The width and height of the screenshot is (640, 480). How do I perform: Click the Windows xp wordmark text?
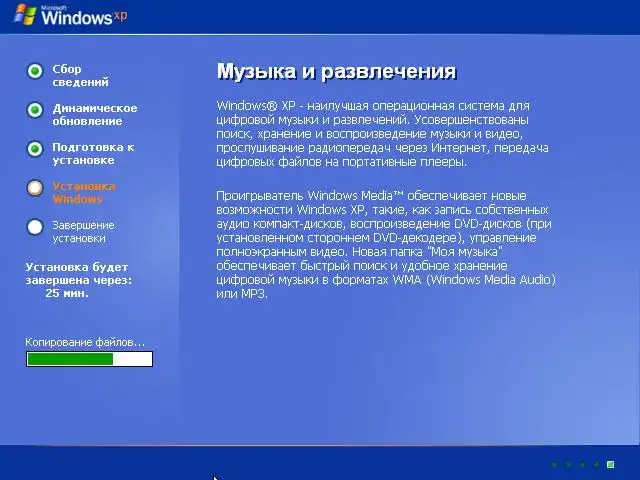click(x=84, y=17)
